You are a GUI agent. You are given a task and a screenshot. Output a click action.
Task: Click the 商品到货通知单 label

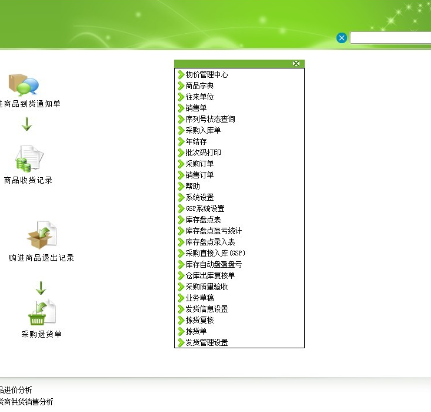pyautogui.click(x=30, y=104)
